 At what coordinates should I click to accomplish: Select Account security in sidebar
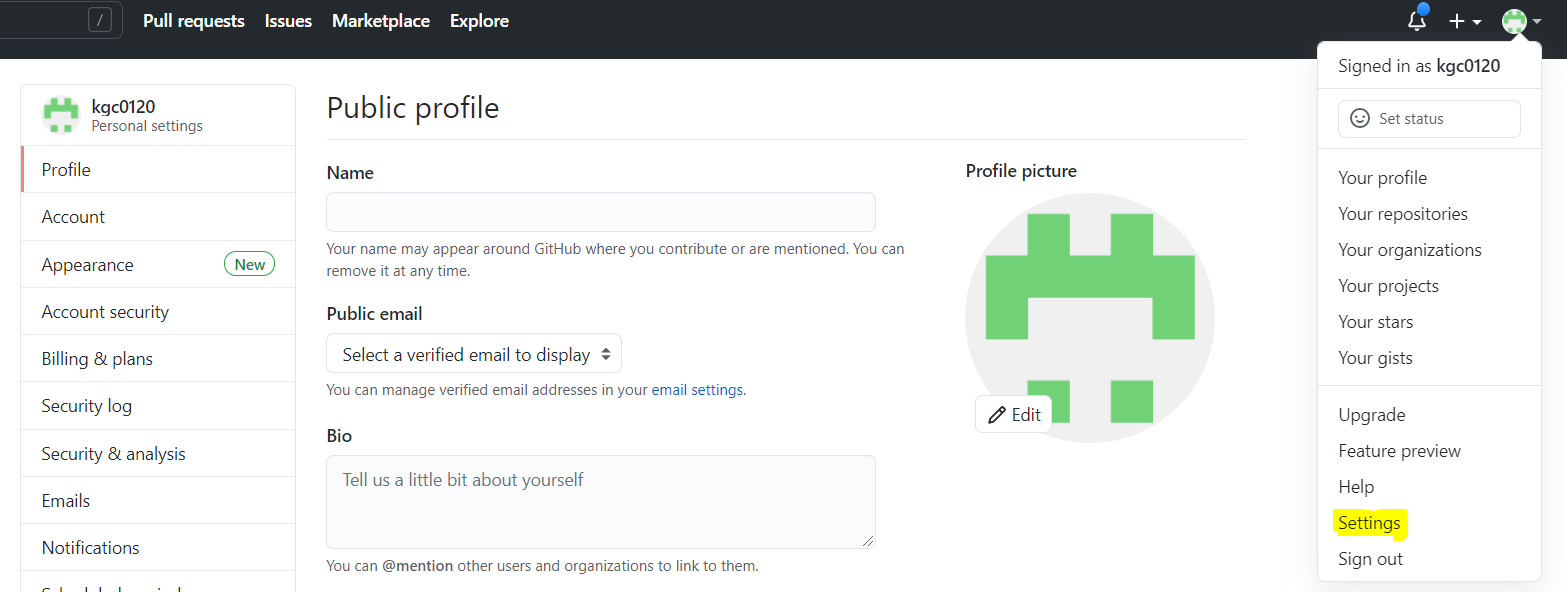(158, 311)
